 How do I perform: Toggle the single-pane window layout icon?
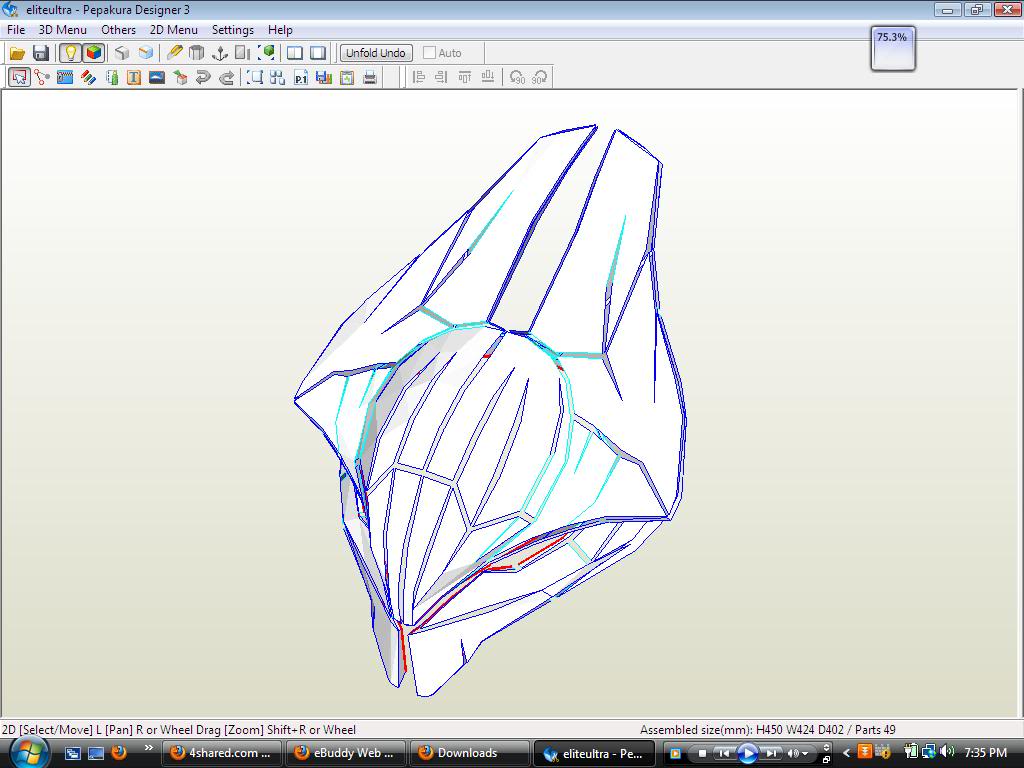click(x=318, y=53)
